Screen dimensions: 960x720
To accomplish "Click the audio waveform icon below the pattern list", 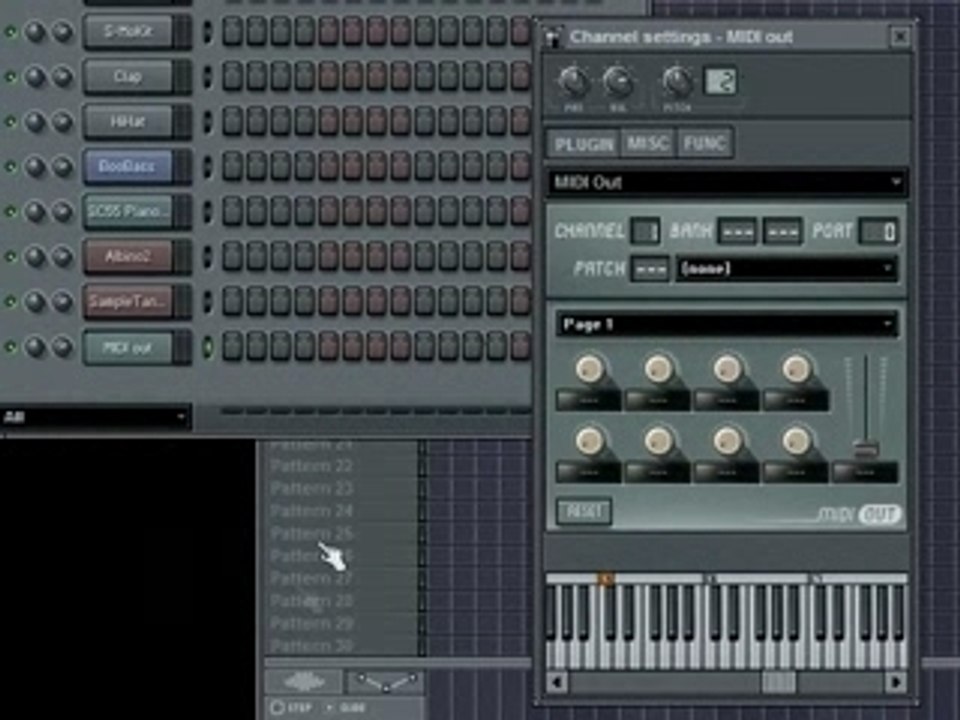I will click(x=304, y=681).
